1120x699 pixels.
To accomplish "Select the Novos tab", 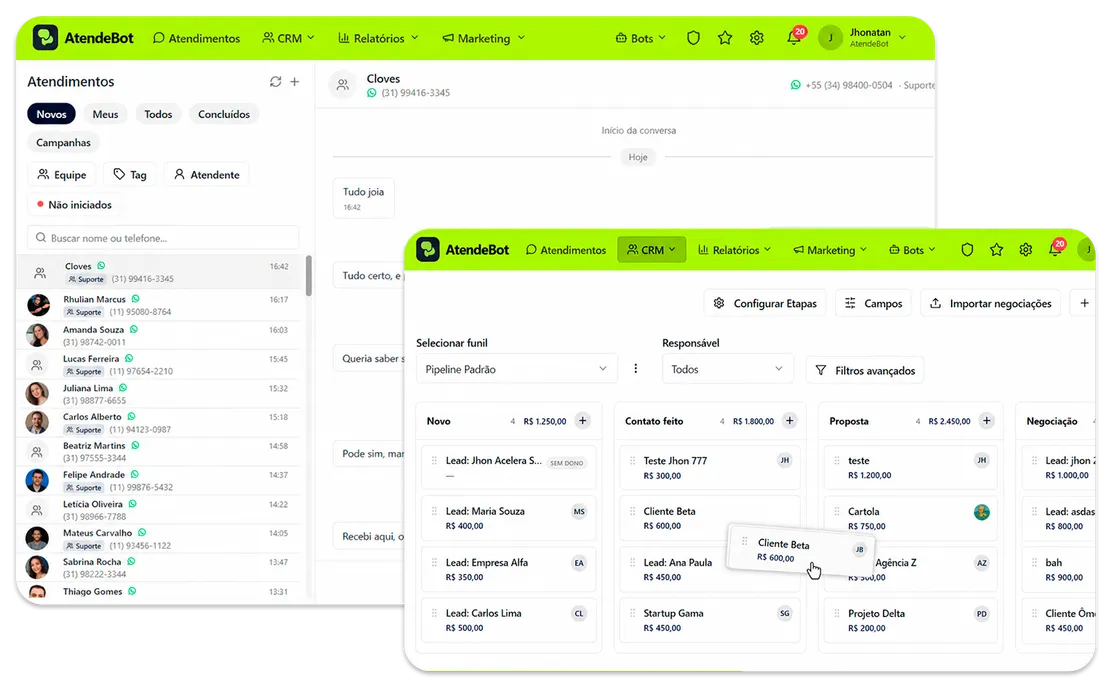I will point(51,114).
